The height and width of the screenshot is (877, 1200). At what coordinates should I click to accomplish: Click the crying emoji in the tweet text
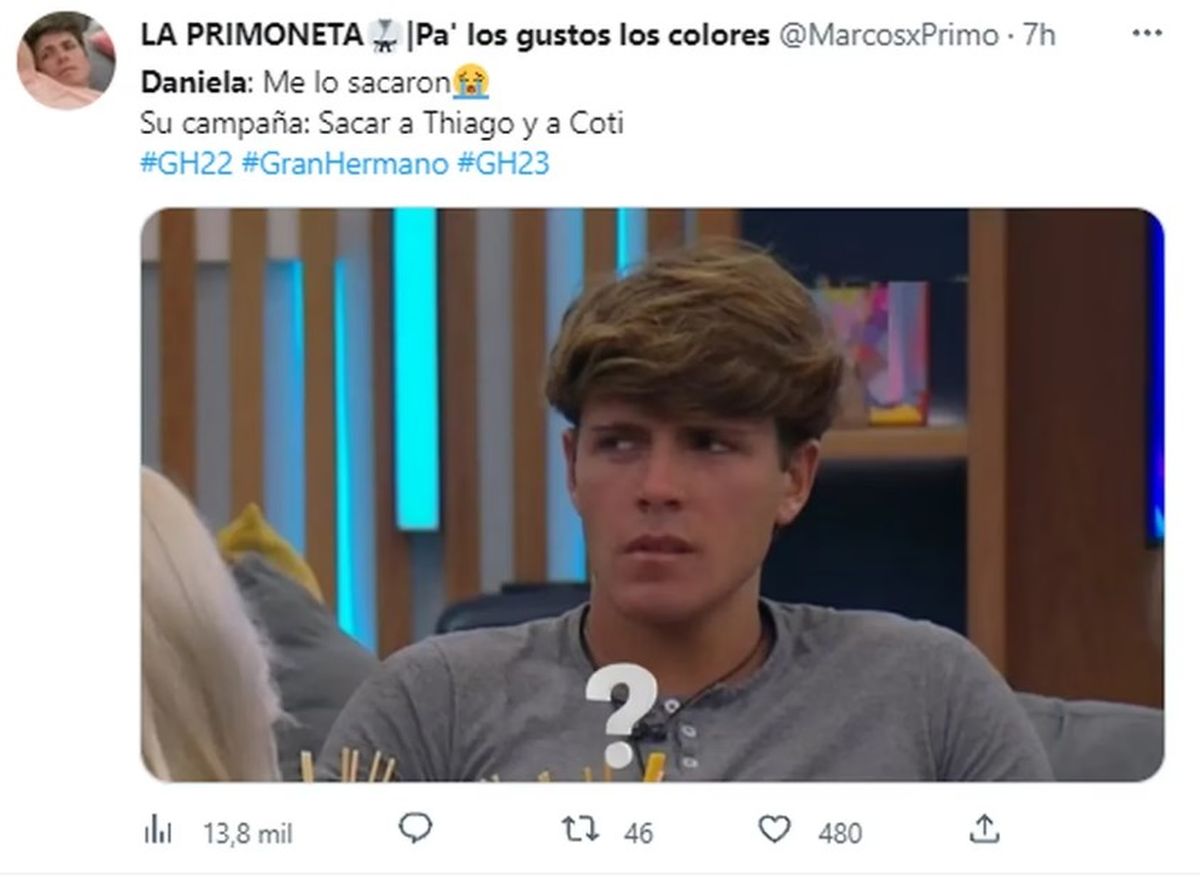pyautogui.click(x=470, y=80)
